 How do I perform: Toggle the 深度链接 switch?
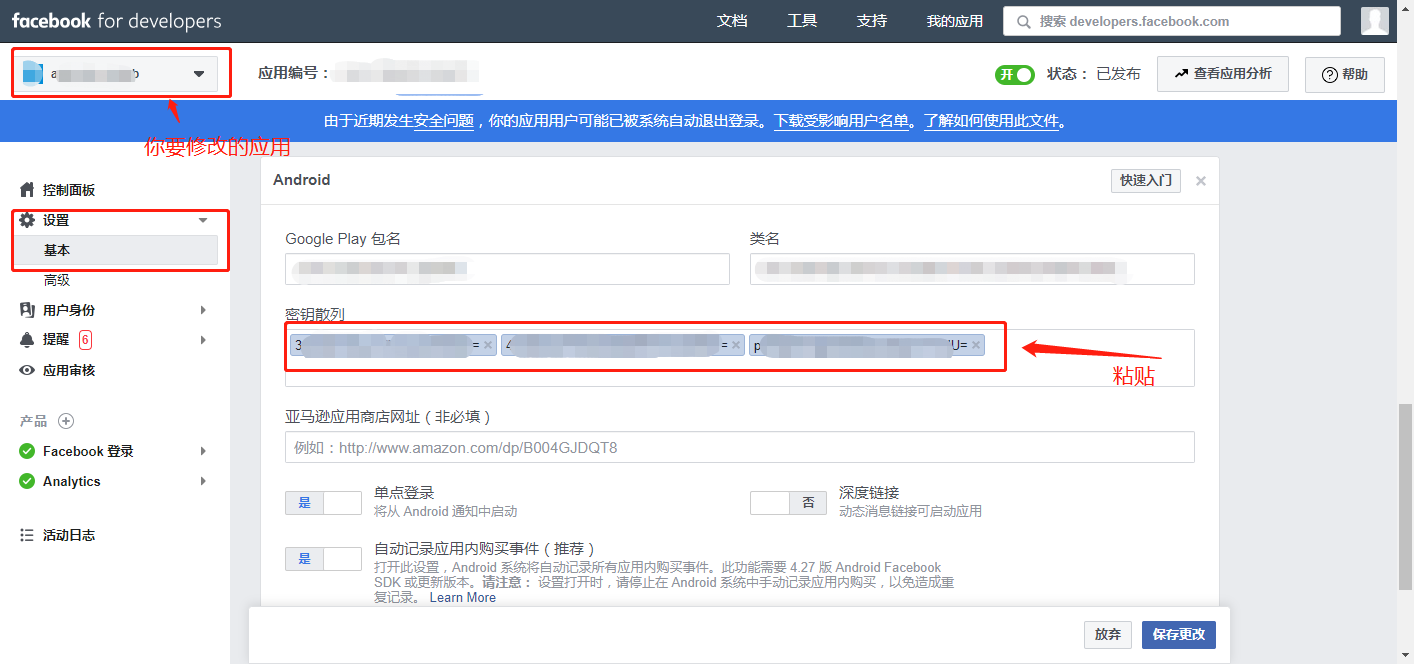788,503
